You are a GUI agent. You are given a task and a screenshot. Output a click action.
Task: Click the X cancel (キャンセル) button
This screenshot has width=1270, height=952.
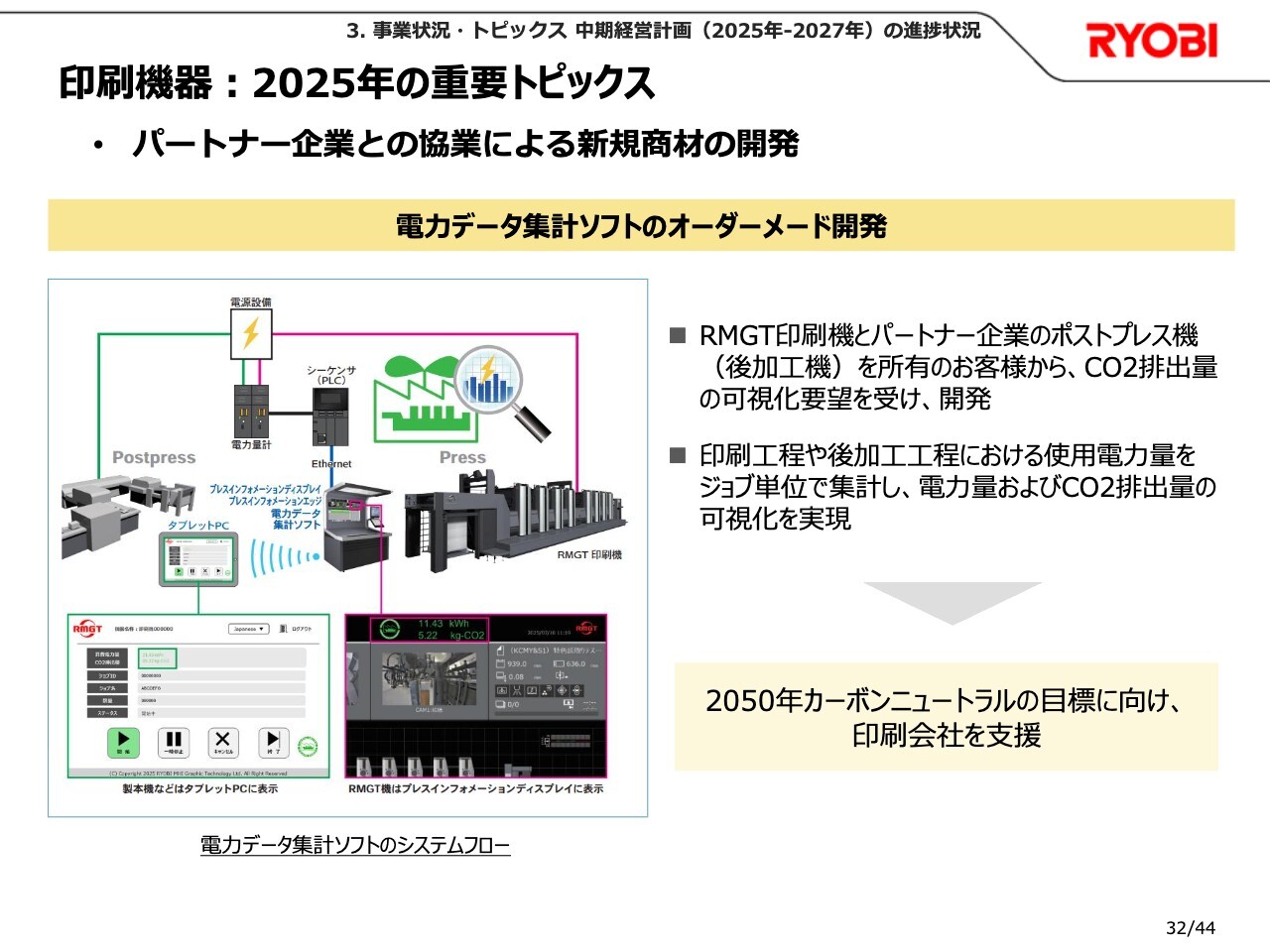(223, 742)
